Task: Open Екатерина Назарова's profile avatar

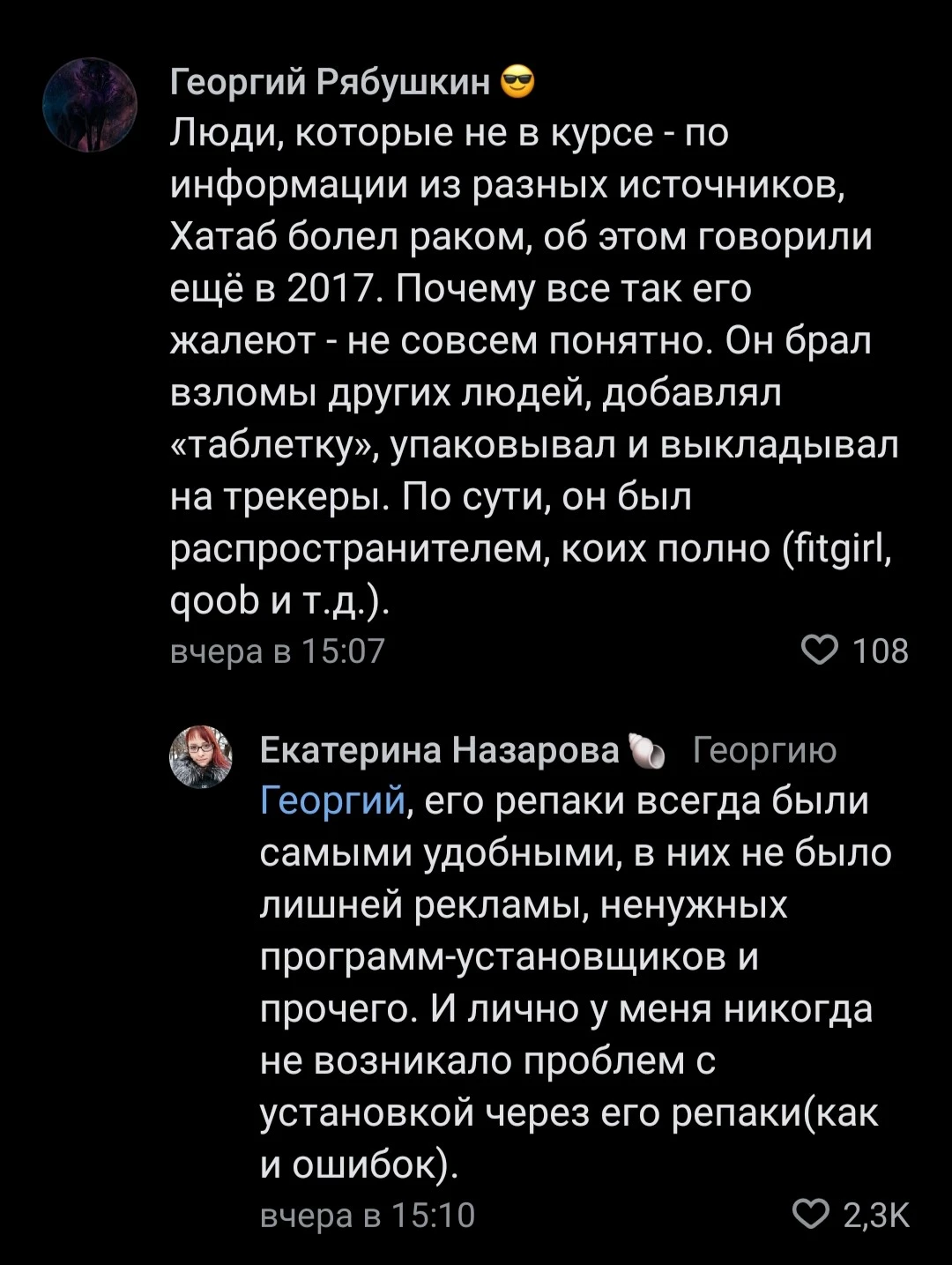Action: [201, 756]
